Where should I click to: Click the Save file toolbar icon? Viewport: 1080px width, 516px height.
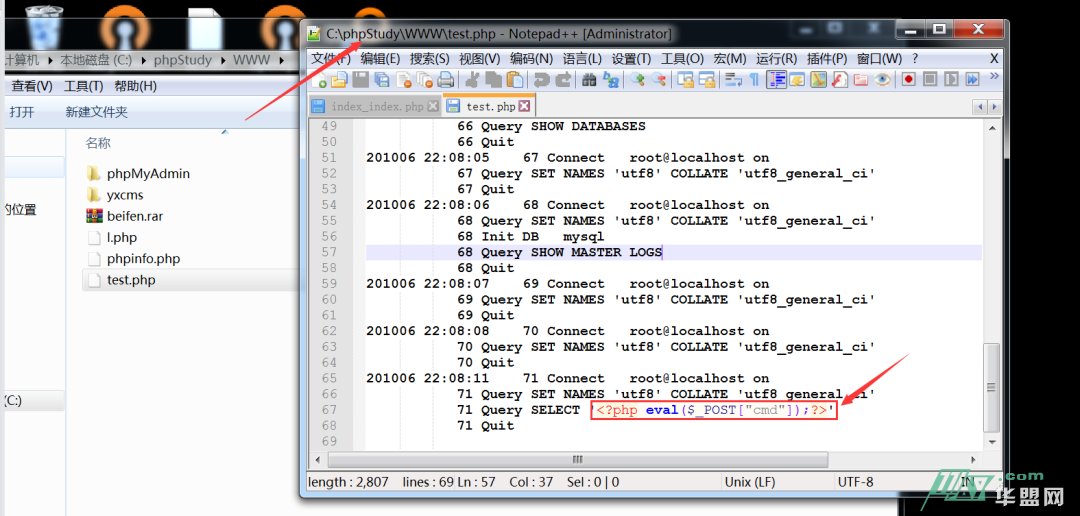360,80
